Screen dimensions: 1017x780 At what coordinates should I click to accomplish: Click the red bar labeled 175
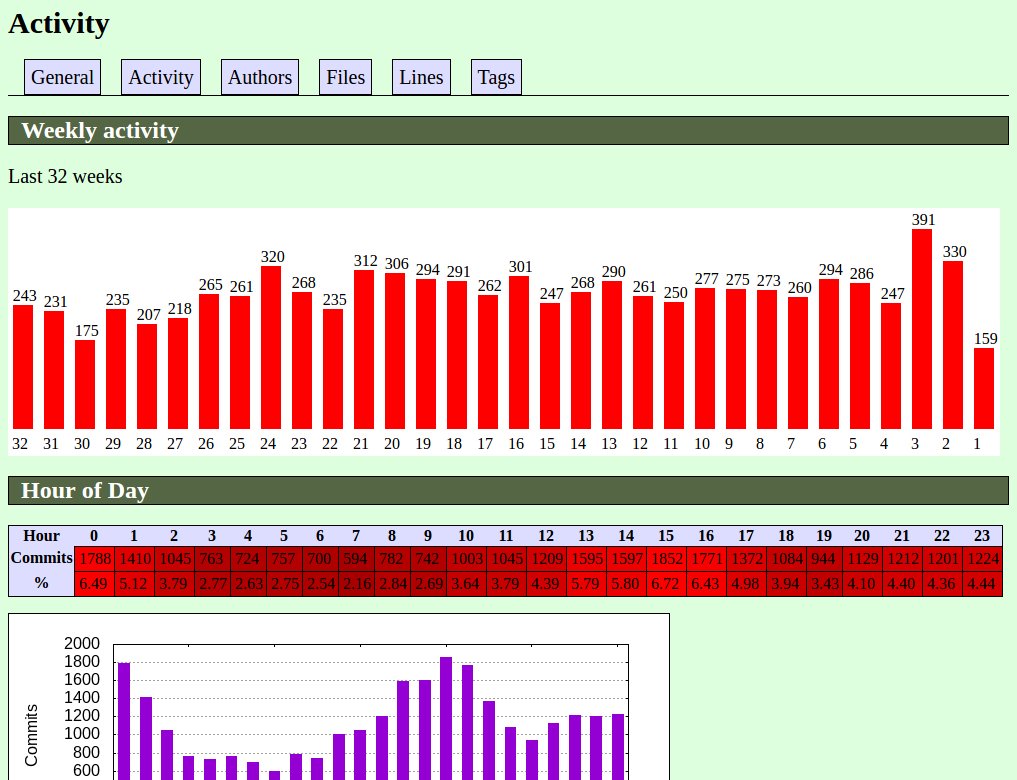click(x=85, y=384)
